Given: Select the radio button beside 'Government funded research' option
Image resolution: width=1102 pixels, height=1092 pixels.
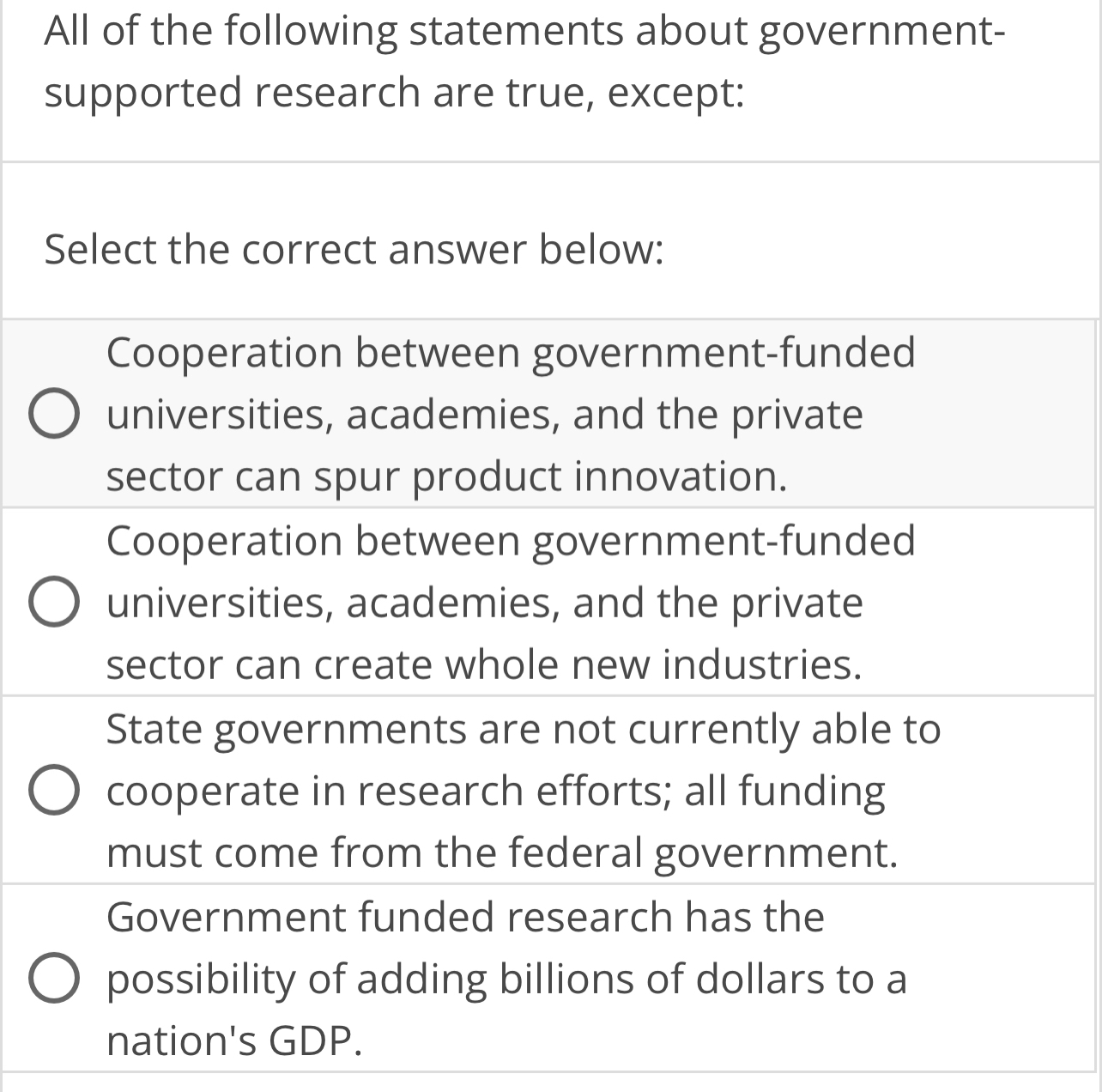Looking at the screenshot, I should pyautogui.click(x=55, y=979).
